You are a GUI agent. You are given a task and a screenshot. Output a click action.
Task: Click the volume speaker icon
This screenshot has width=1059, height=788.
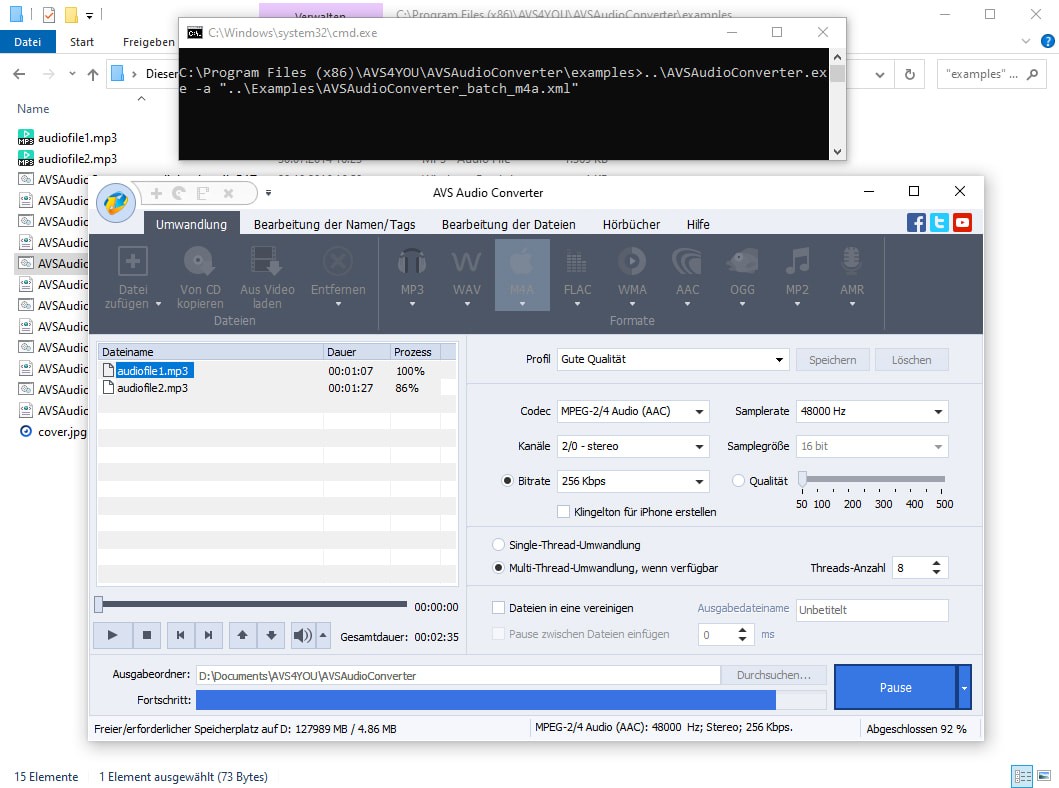(x=301, y=635)
